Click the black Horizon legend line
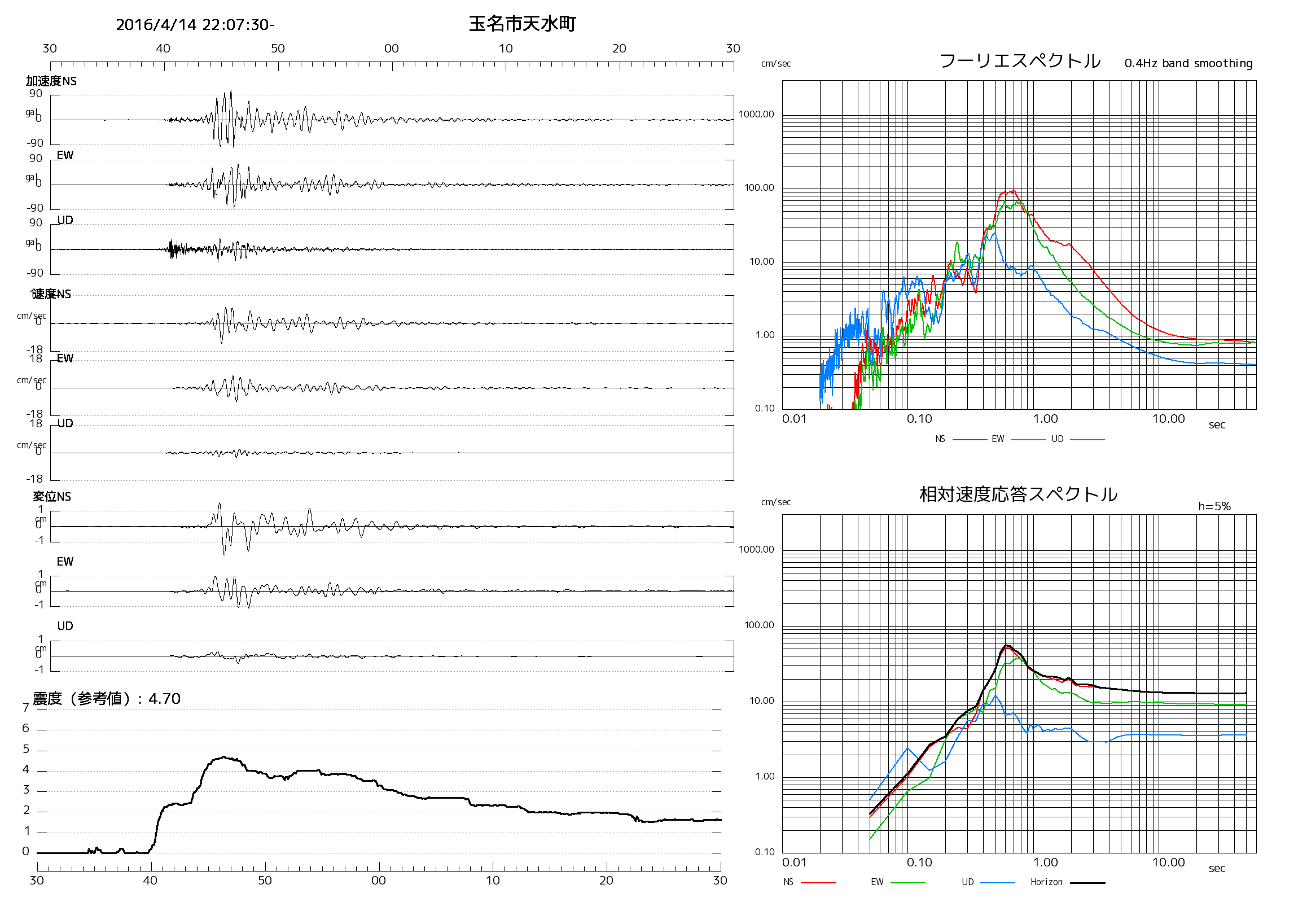The width and height of the screenshot is (1307, 924). tap(1087, 883)
